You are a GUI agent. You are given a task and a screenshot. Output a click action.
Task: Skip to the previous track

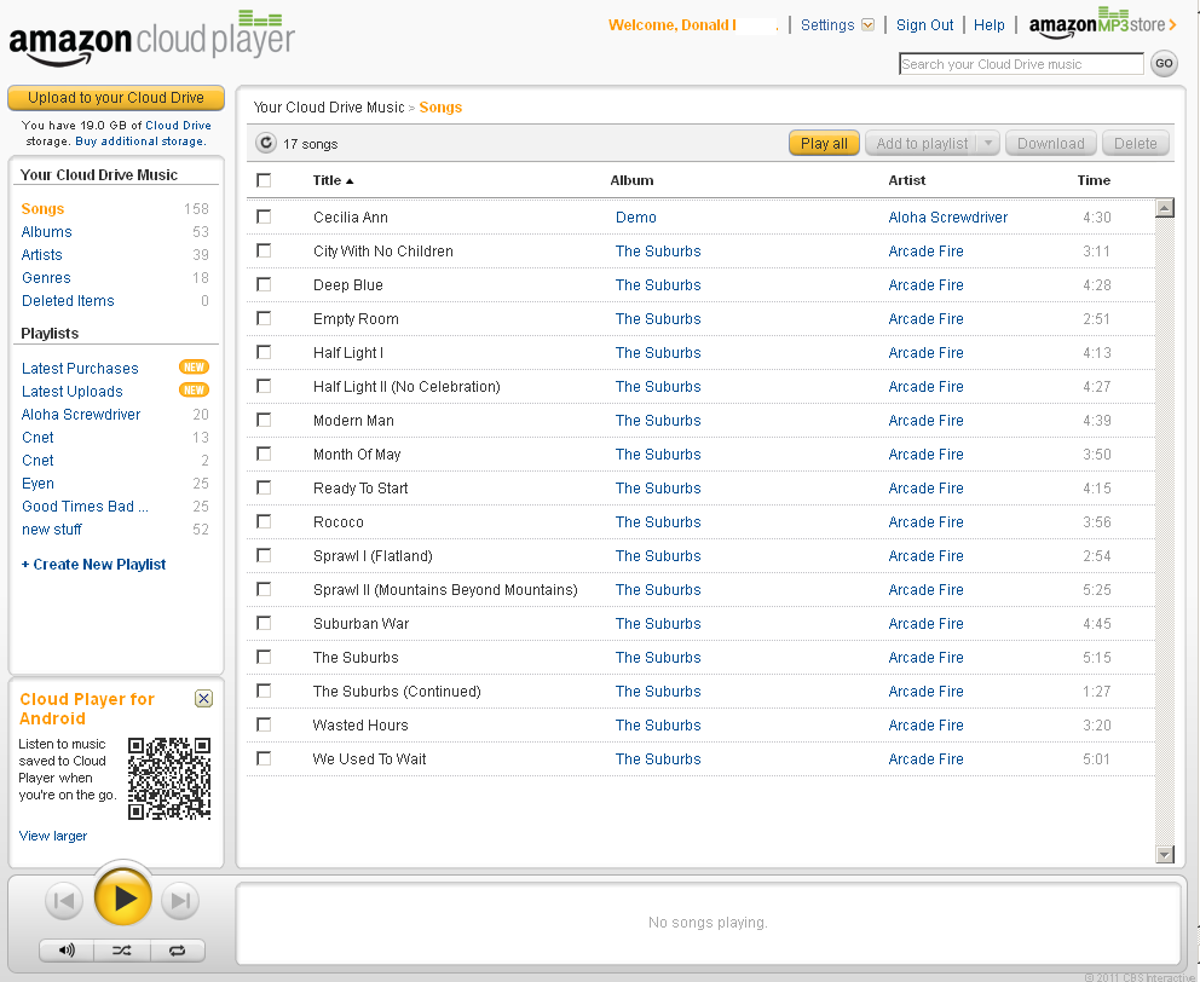click(63, 901)
